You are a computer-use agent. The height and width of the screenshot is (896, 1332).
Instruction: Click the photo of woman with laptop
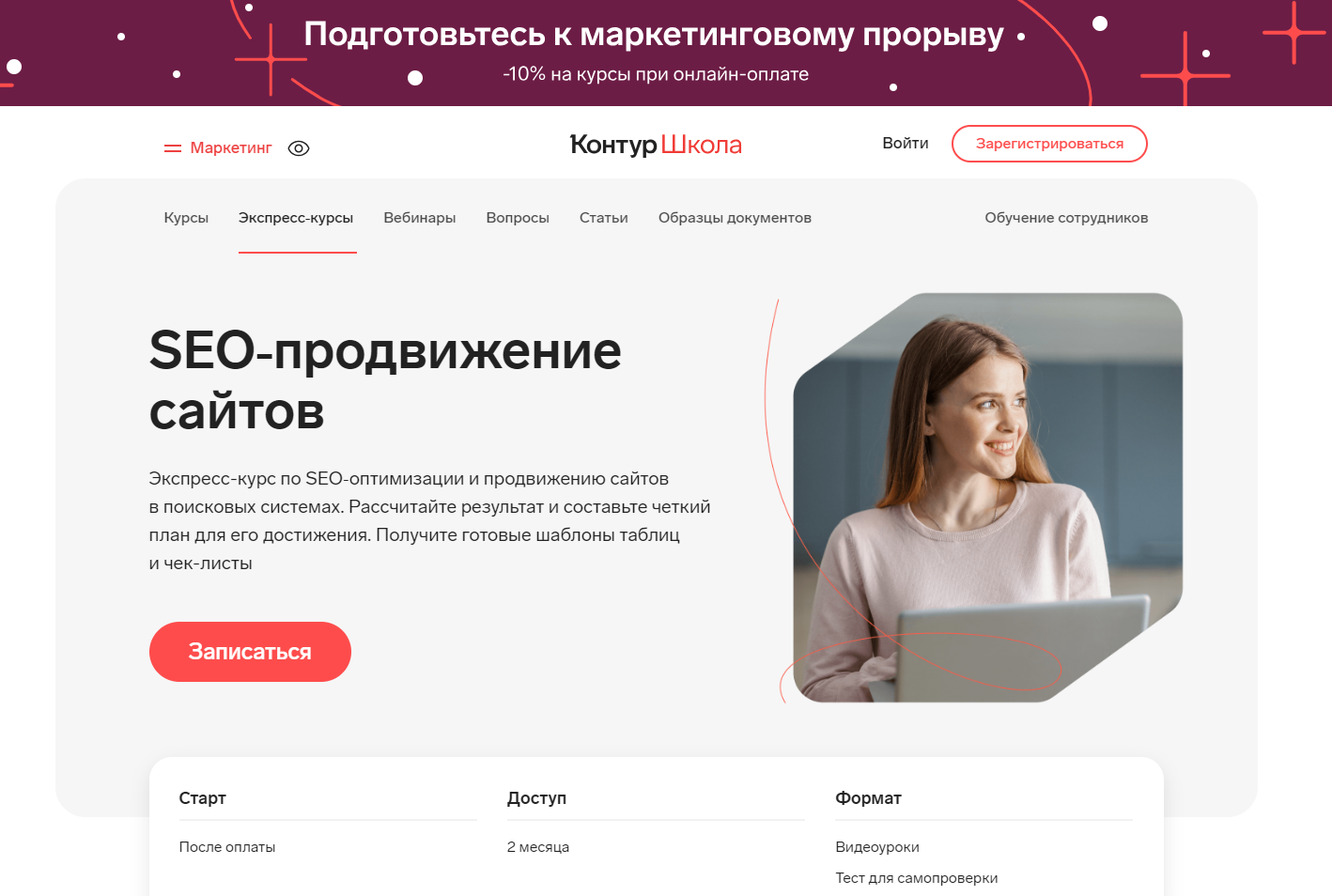pyautogui.click(x=987, y=498)
